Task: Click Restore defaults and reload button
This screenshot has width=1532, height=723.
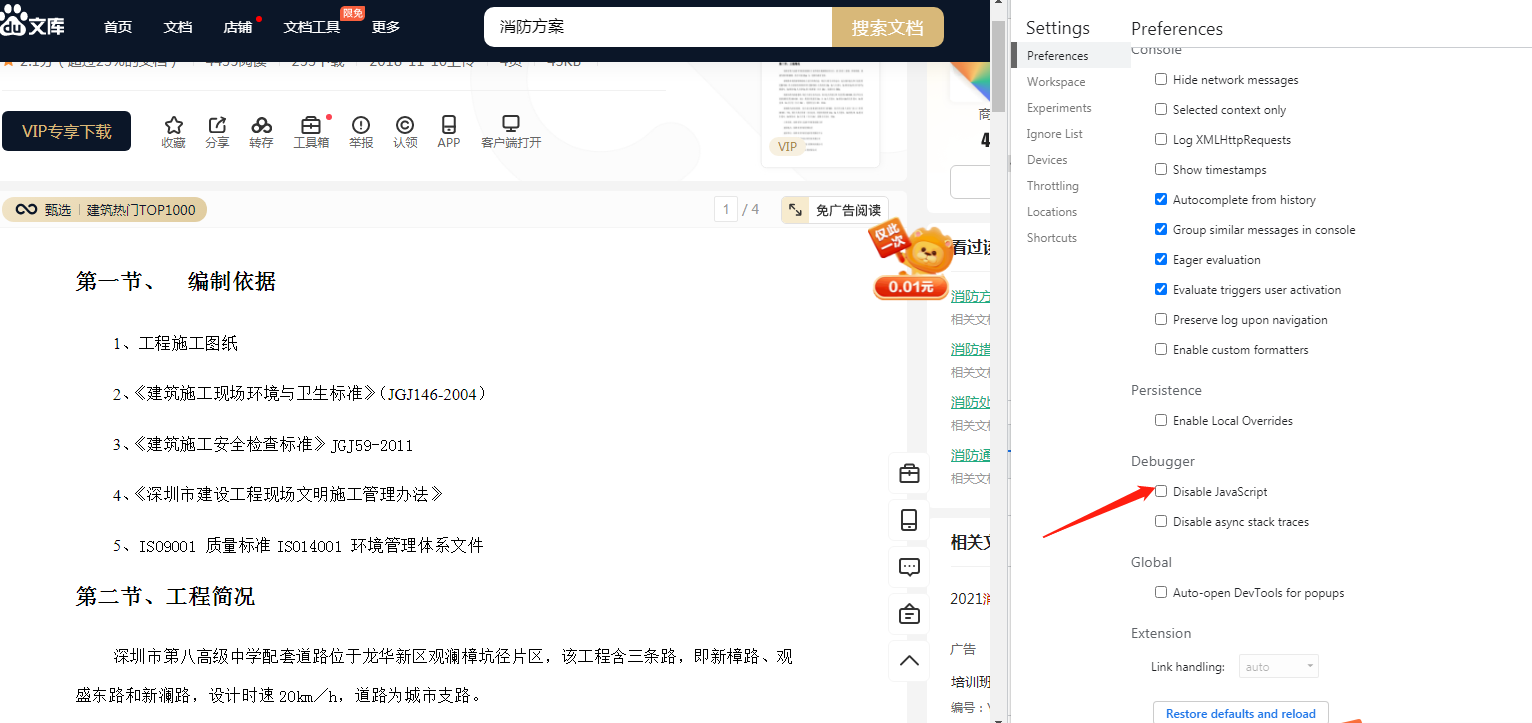Action: point(1241,712)
